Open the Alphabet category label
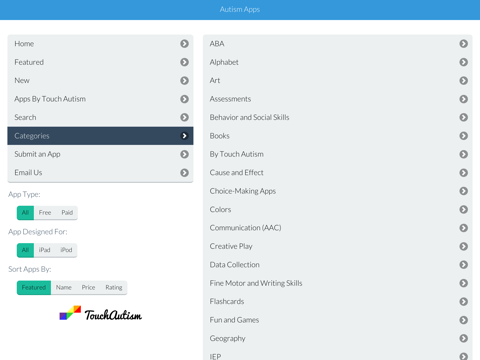Screen dimensions: 480x360 pyautogui.click(x=224, y=62)
